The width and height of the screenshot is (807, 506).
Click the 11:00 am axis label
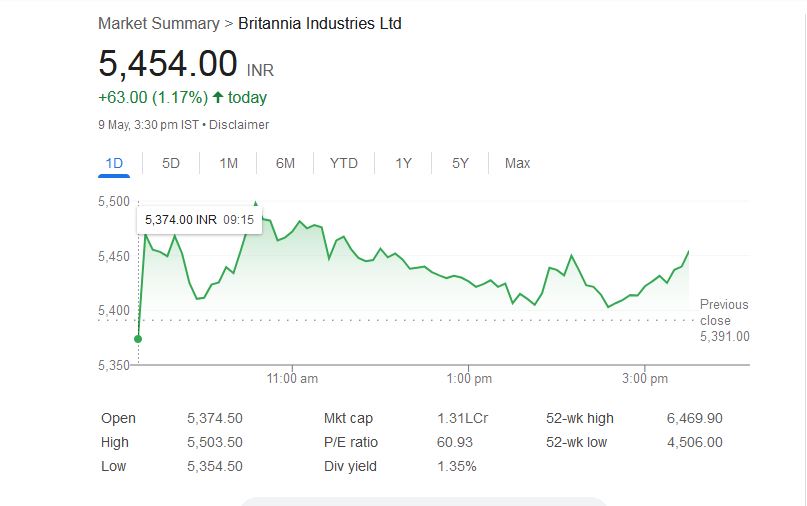pyautogui.click(x=293, y=379)
